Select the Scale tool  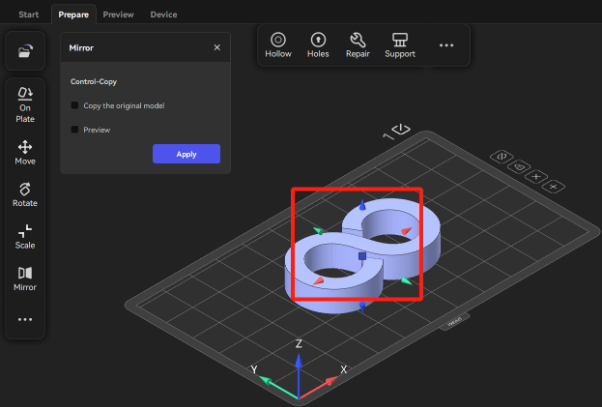25,236
